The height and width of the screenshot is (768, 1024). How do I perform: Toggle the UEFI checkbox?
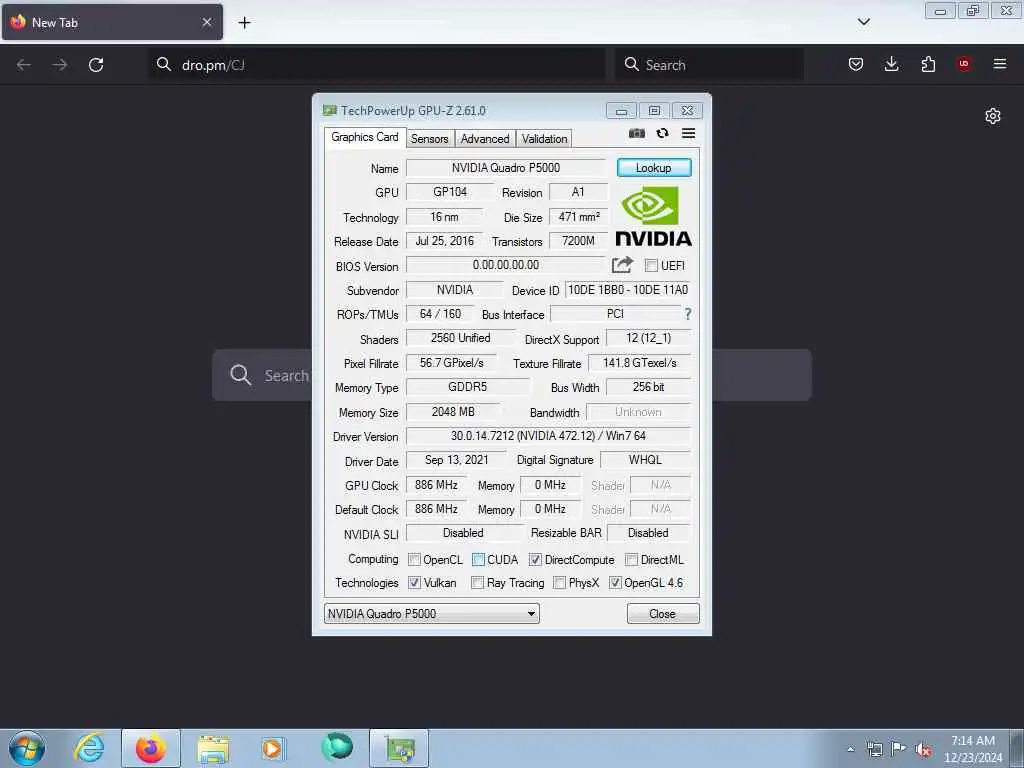tap(651, 265)
